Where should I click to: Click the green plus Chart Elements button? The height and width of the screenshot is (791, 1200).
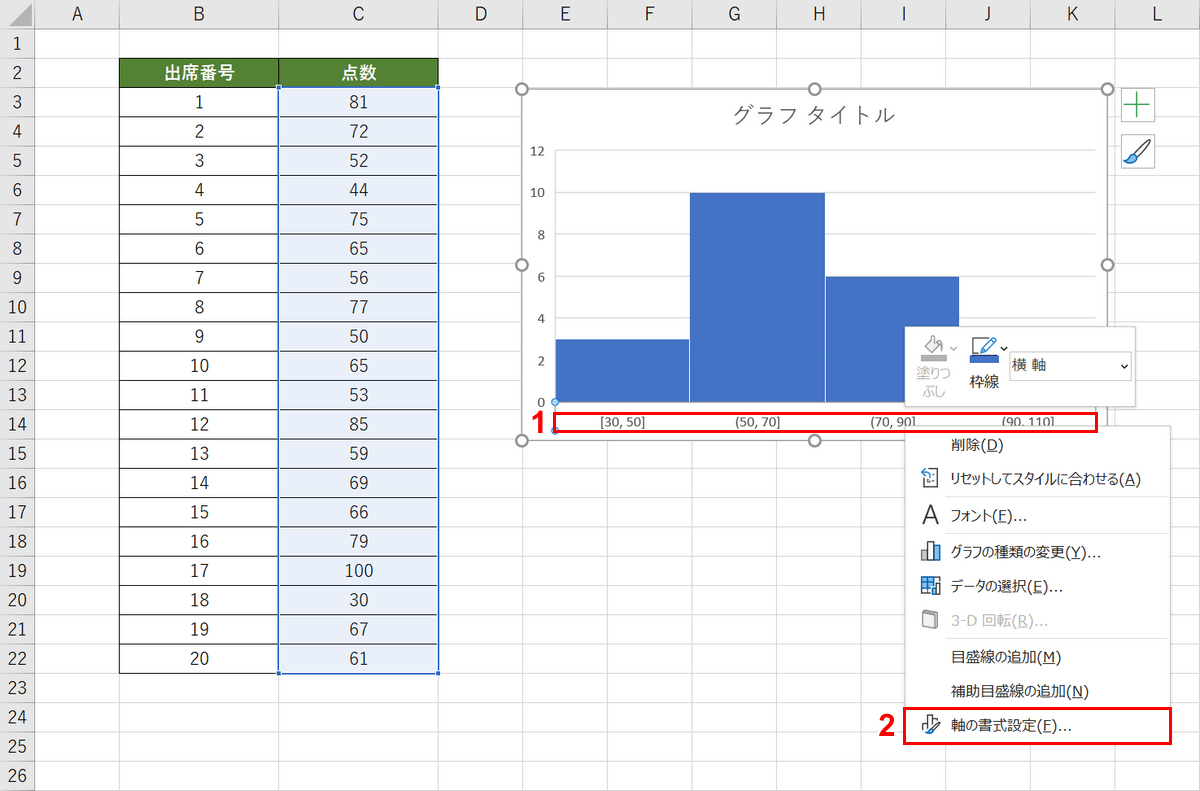tap(1137, 105)
